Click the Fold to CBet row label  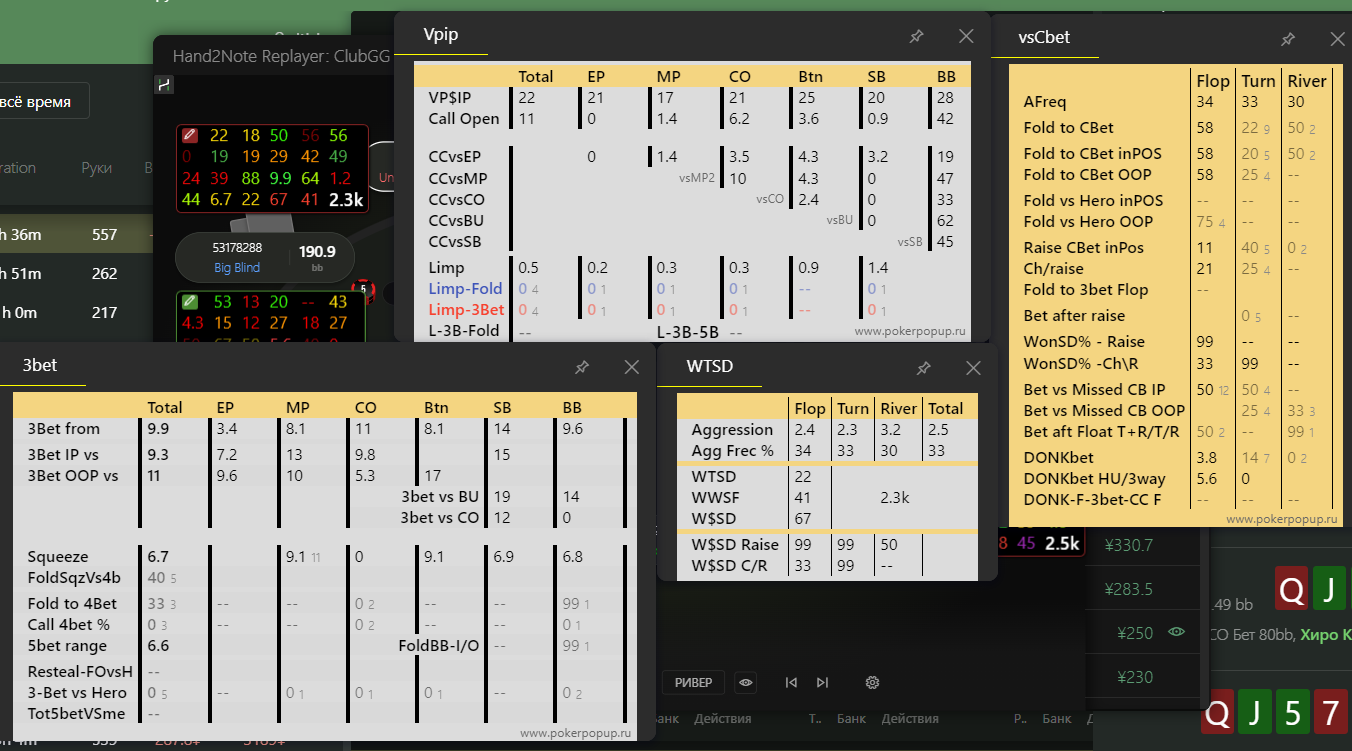pos(1068,128)
